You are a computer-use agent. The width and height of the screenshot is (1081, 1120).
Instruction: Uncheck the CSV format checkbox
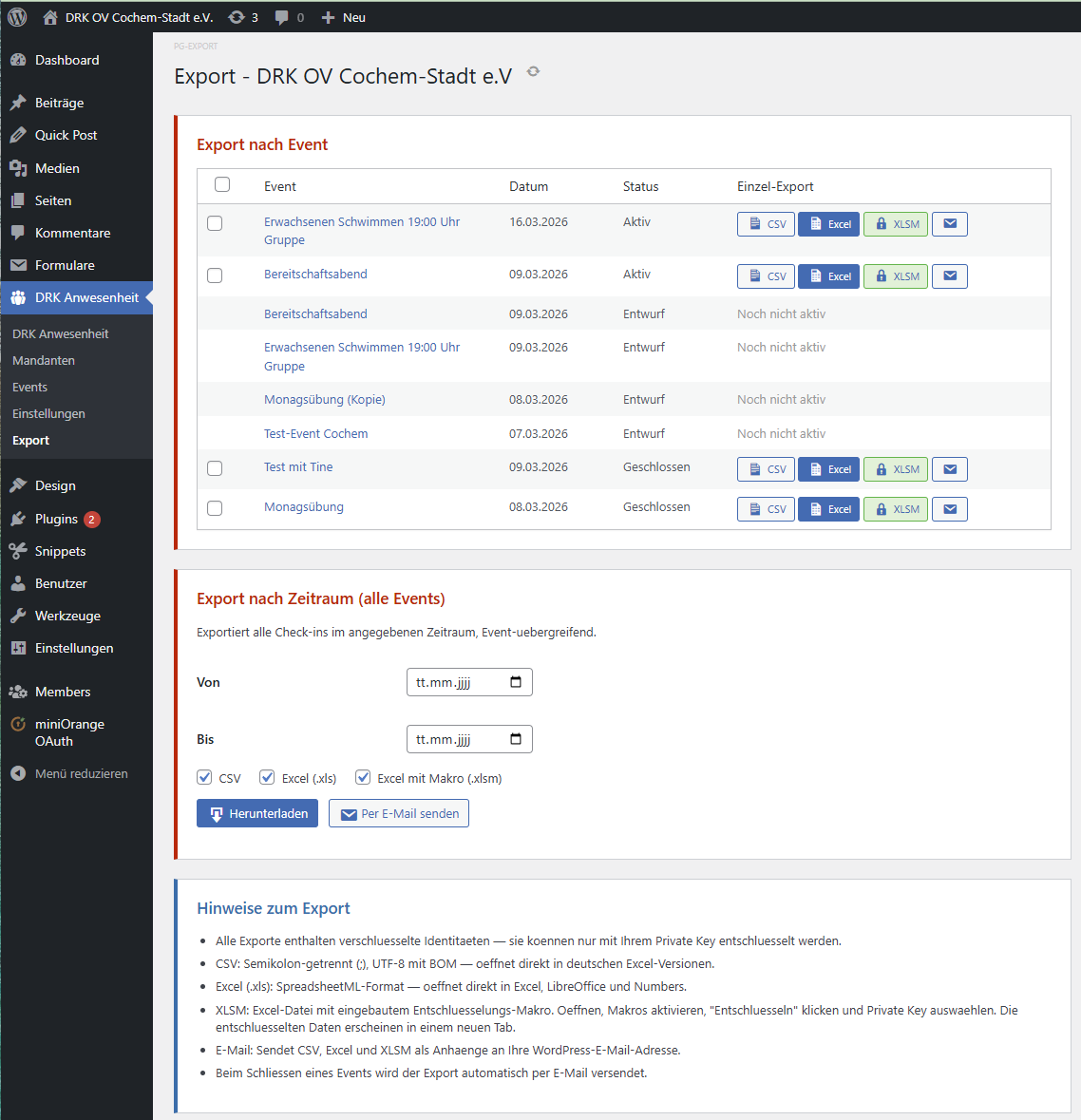coord(204,777)
